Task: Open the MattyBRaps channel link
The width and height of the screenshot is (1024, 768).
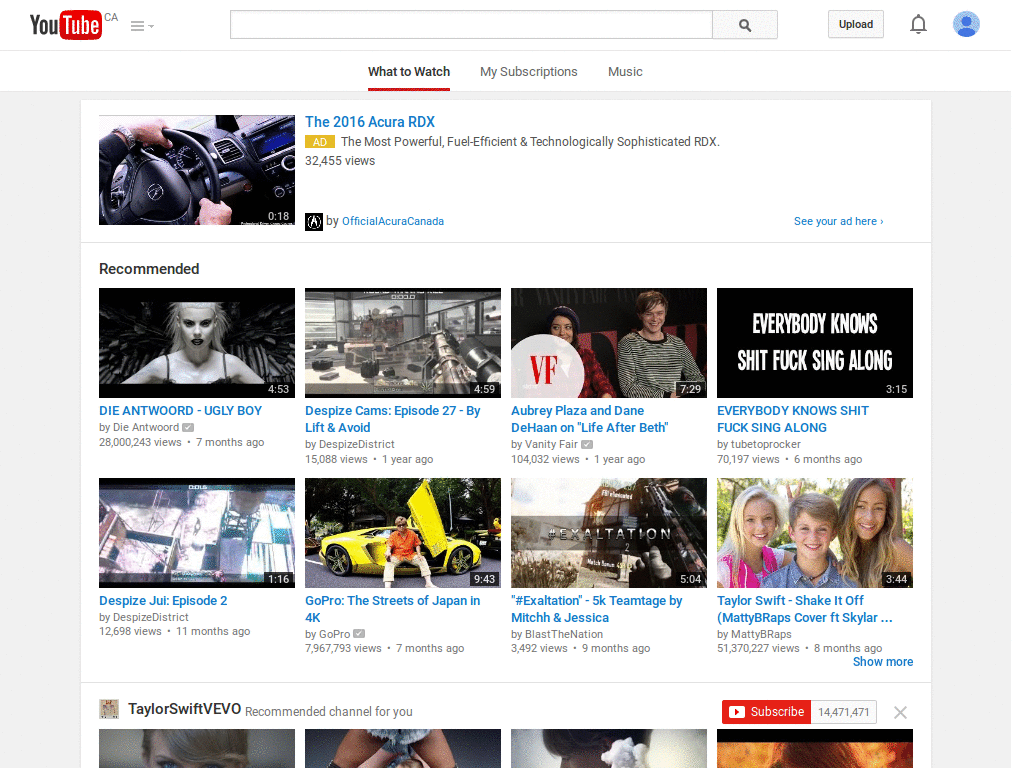Action: click(x=761, y=634)
